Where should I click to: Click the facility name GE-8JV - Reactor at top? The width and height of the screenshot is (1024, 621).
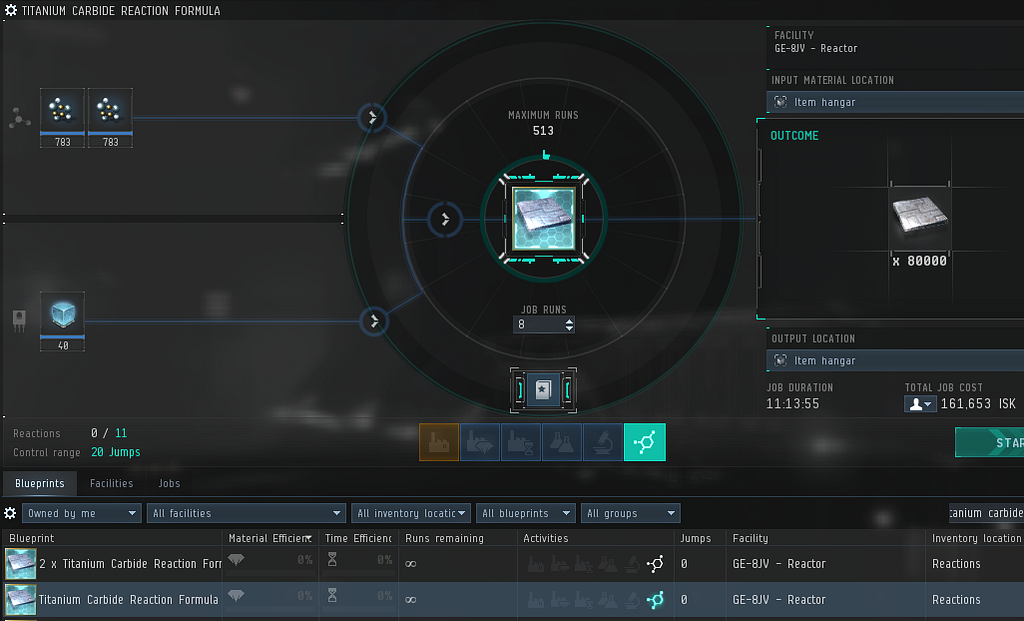point(816,48)
